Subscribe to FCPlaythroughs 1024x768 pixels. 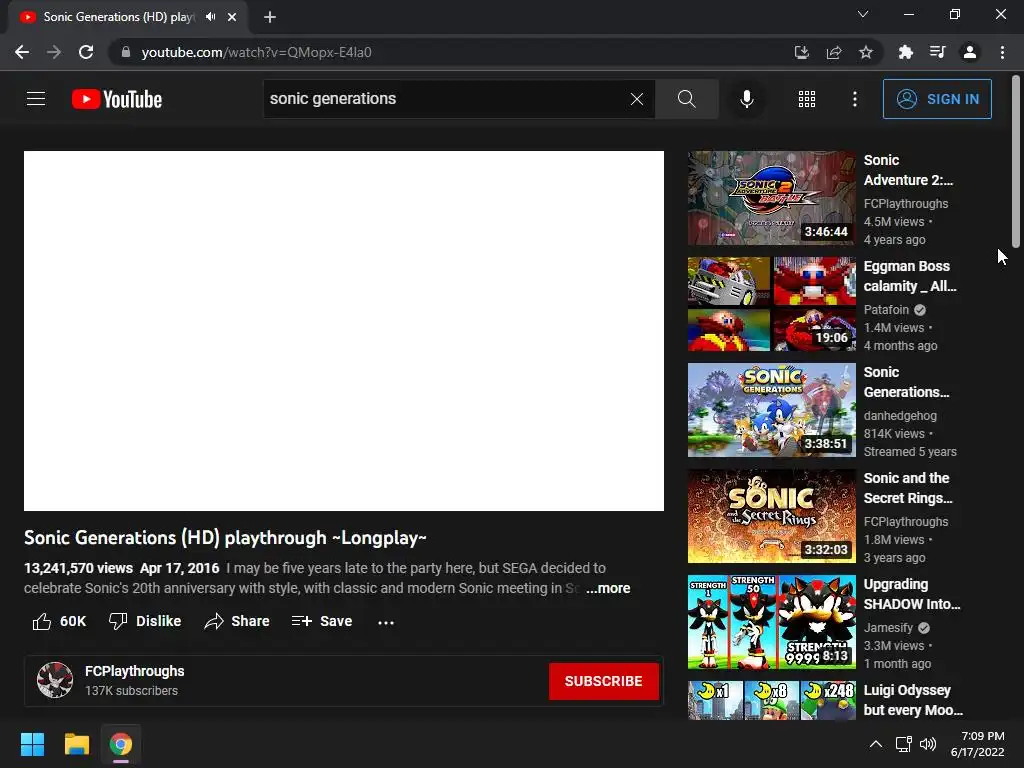pyautogui.click(x=603, y=681)
